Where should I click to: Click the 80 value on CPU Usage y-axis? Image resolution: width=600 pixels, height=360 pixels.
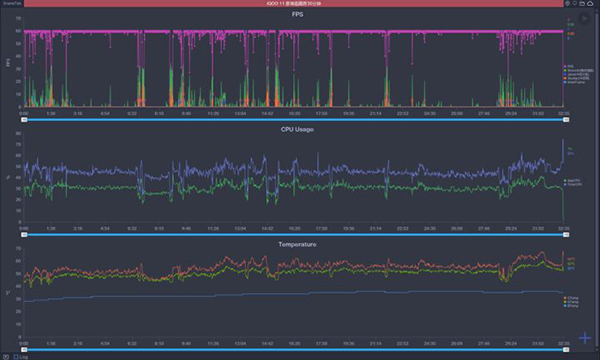[18, 134]
